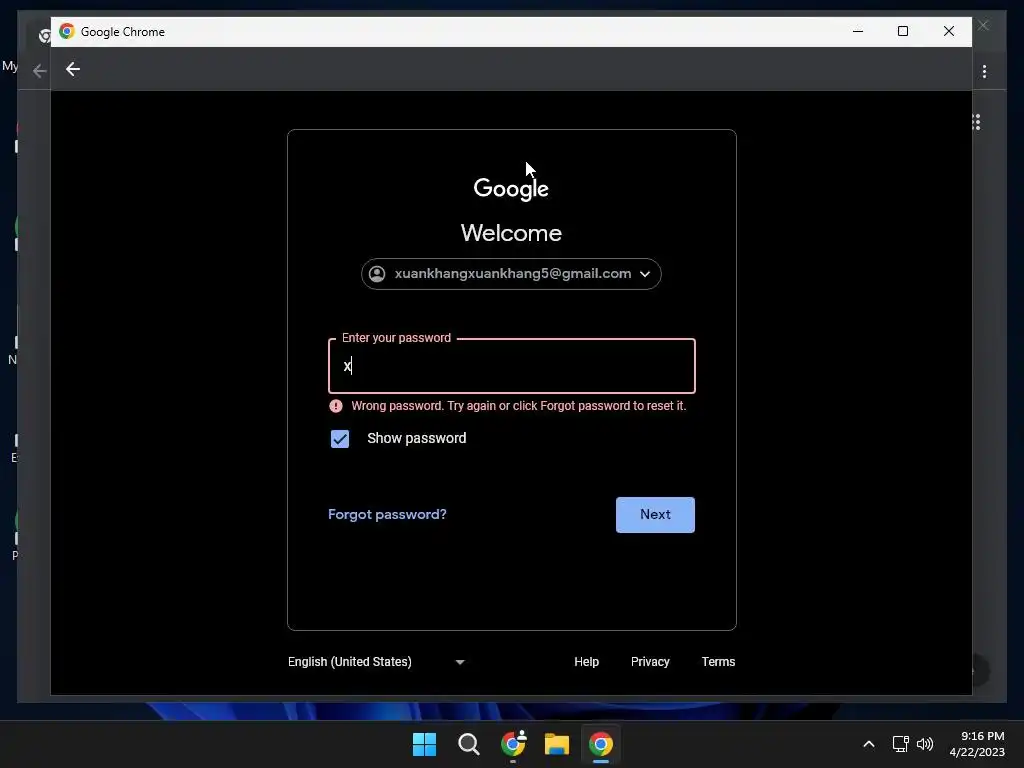The height and width of the screenshot is (768, 1024).
Task: Open the Windows Start menu
Action: pos(424,744)
